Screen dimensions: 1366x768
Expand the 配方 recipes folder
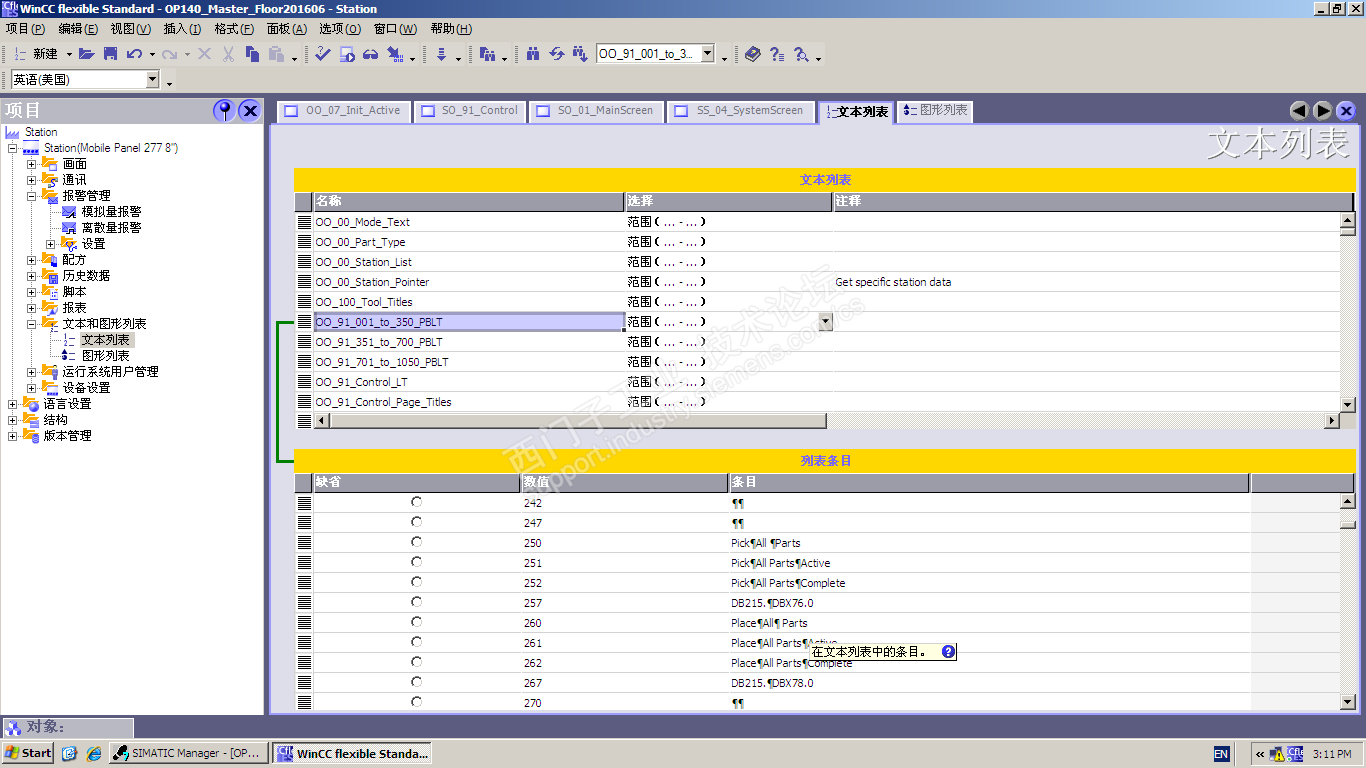[x=31, y=260]
